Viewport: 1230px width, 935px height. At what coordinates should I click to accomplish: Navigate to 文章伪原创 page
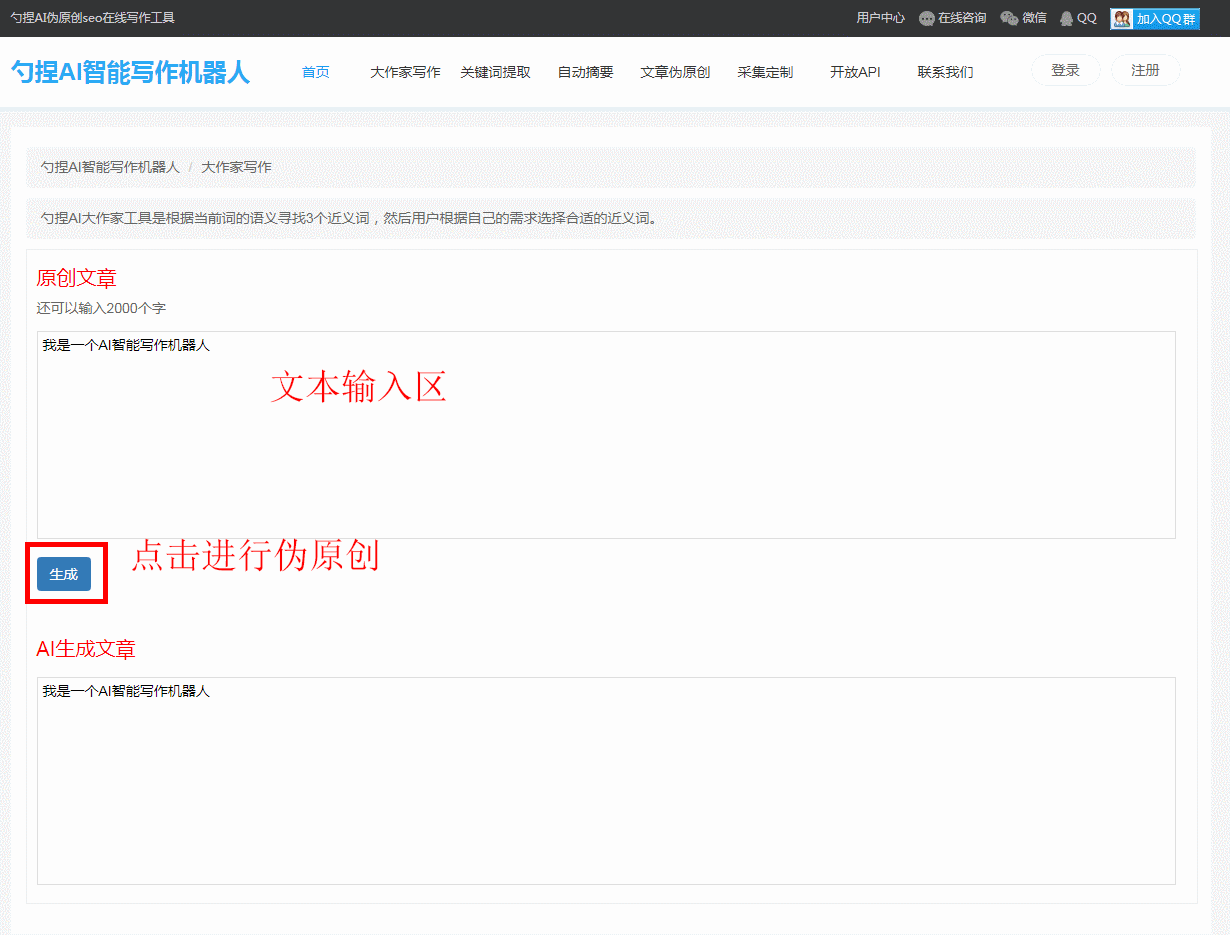coord(675,72)
